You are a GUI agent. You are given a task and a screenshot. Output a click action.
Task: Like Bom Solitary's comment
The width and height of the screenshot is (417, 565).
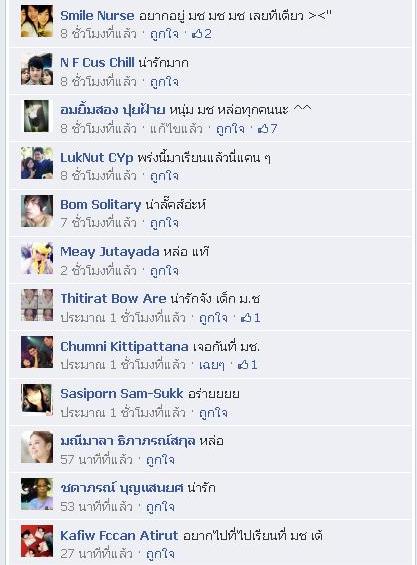tap(164, 223)
